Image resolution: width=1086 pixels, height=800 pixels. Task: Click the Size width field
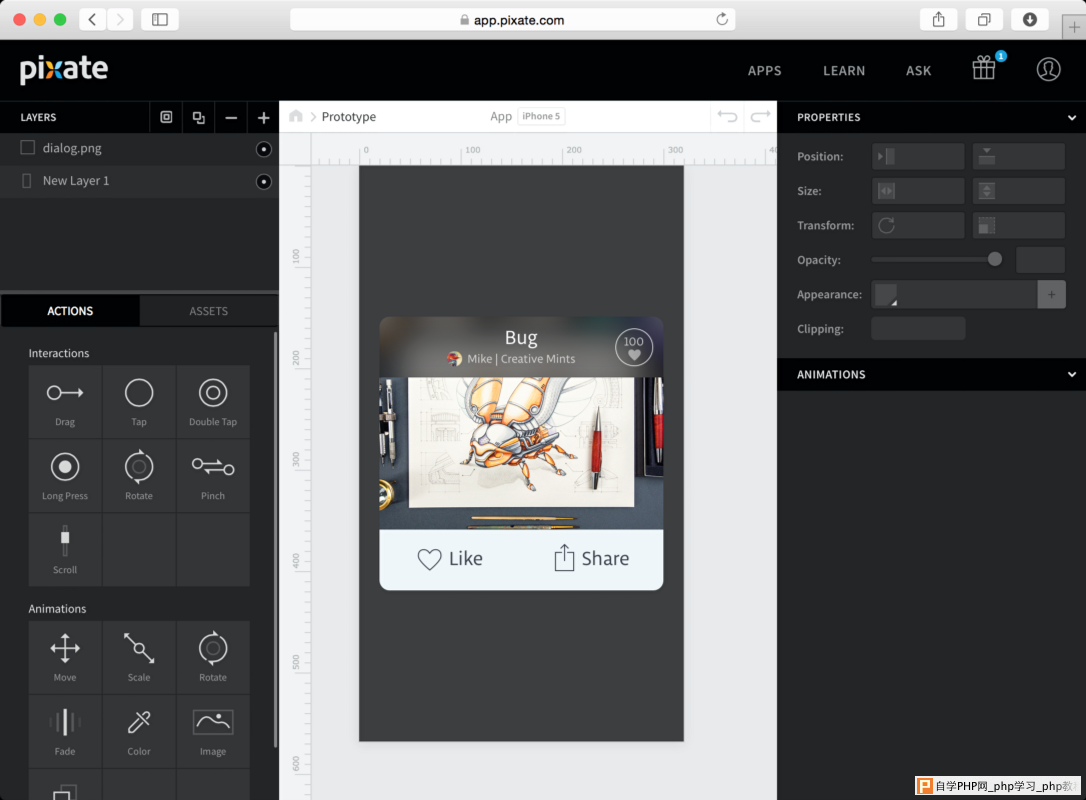(x=918, y=190)
